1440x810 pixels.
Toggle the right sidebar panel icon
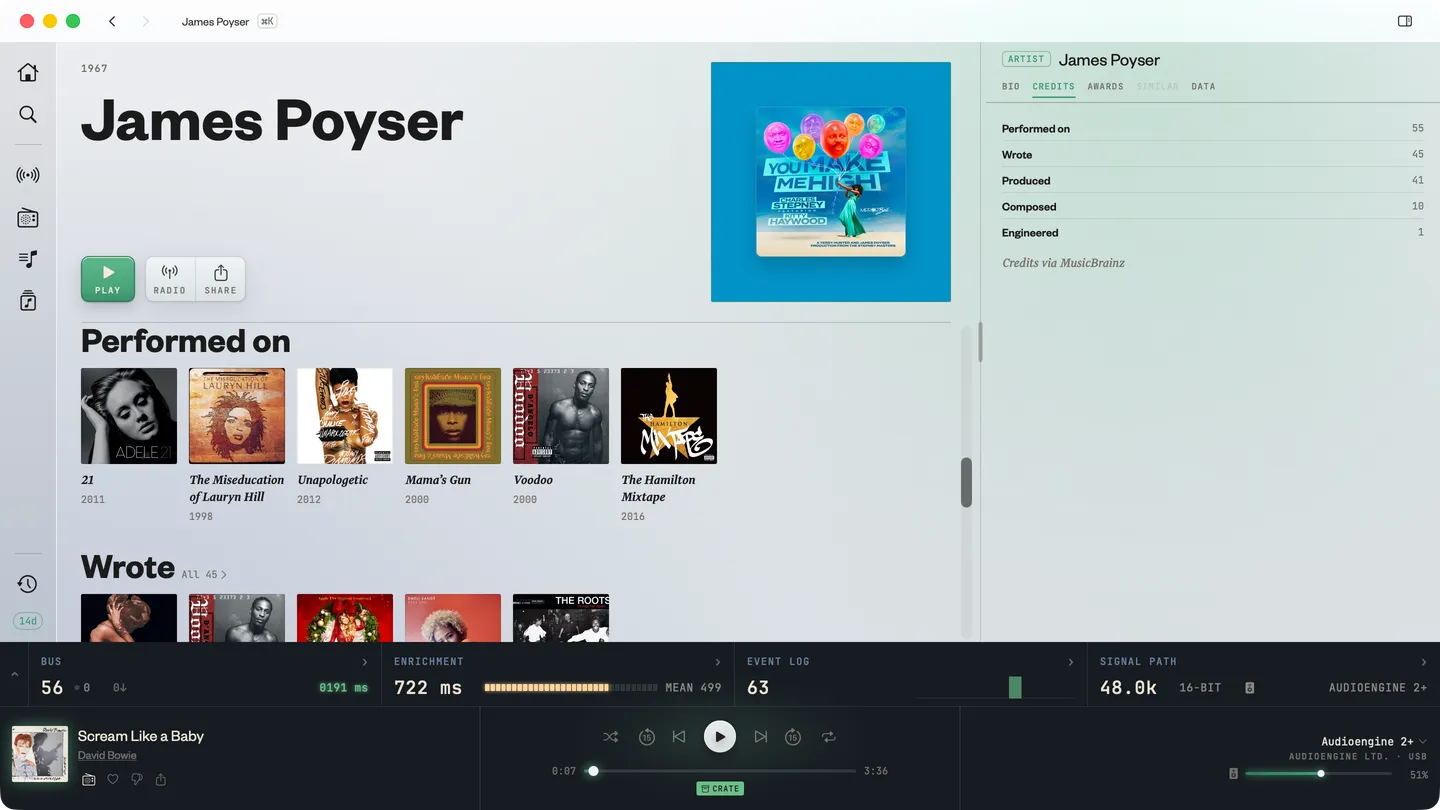(x=1405, y=21)
